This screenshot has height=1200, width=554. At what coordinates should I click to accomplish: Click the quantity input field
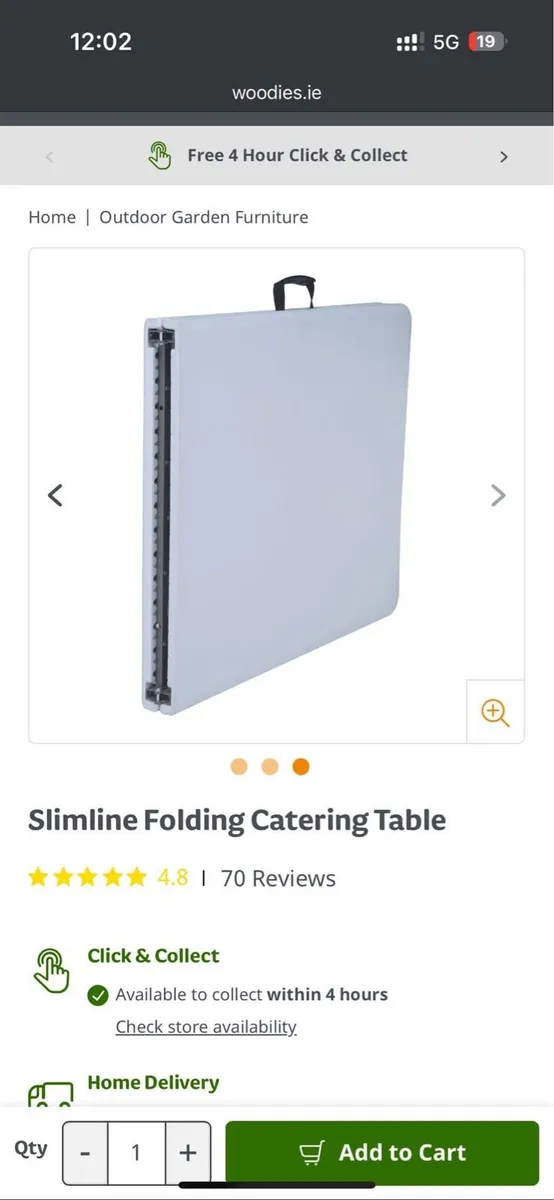pyautogui.click(x=136, y=1153)
